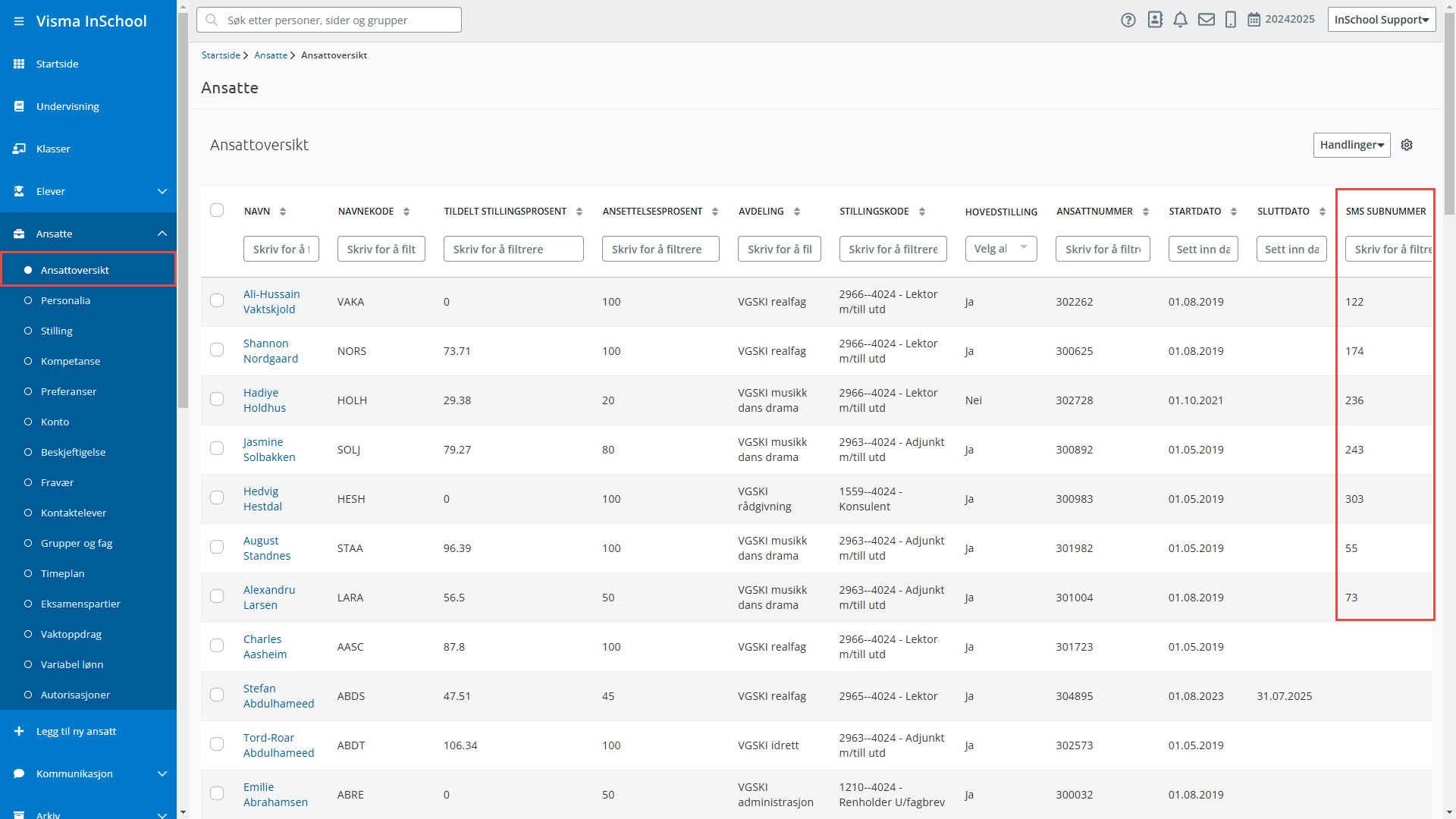Open the Kompetanse submenu item
The height and width of the screenshot is (819, 1456).
tap(71, 361)
